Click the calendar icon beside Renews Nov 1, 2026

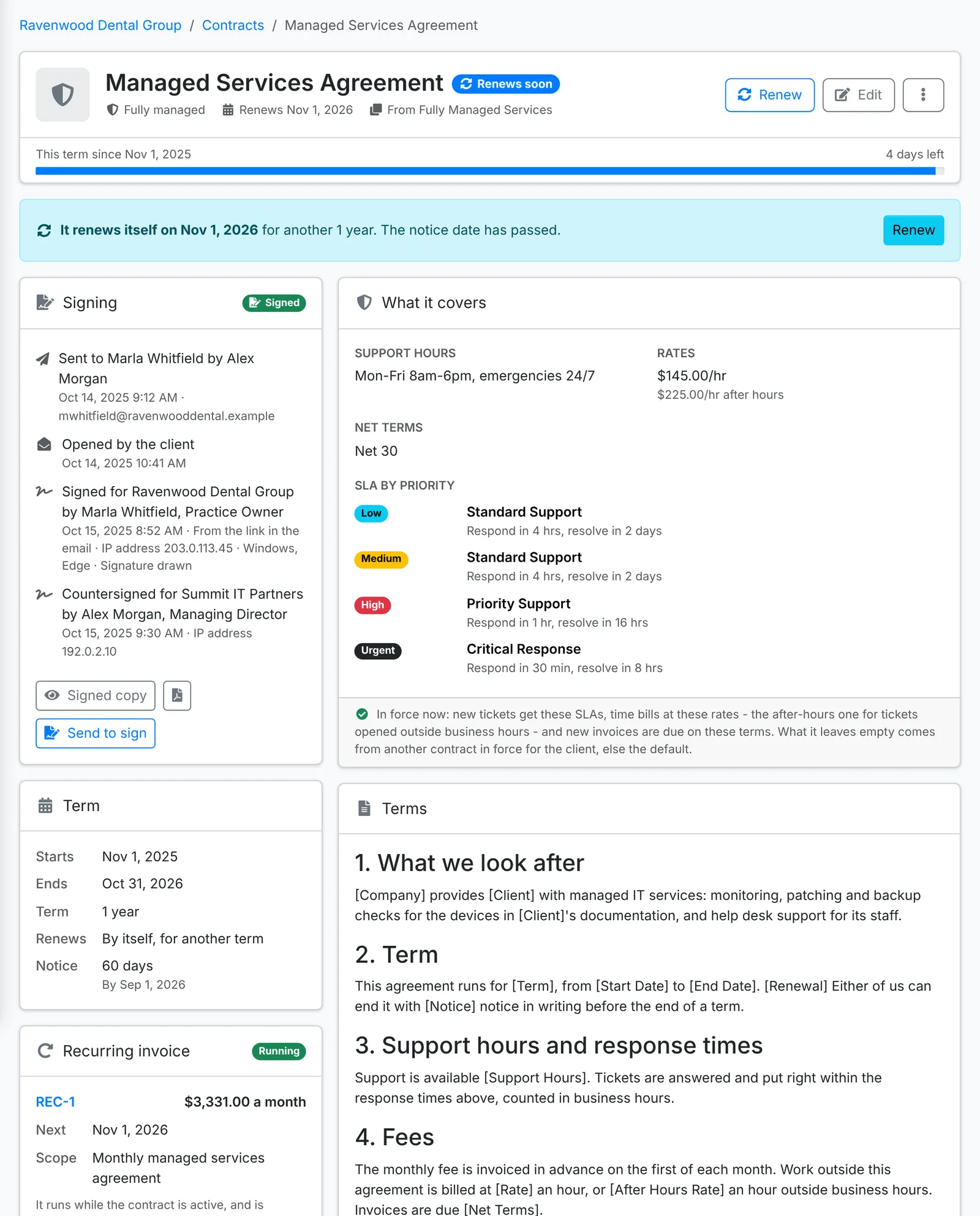pos(228,110)
